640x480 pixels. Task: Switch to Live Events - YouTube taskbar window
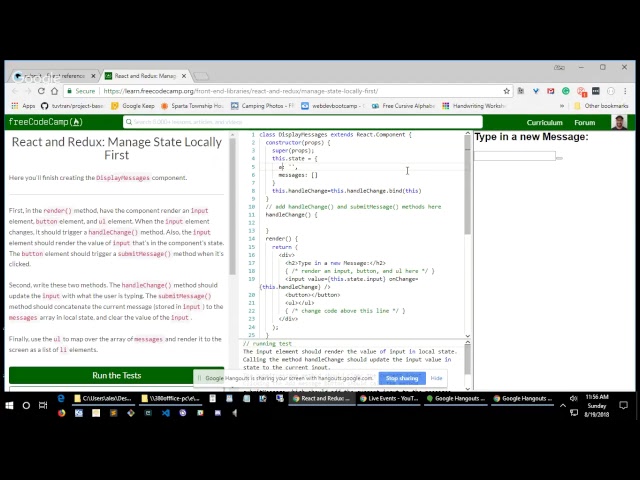[x=389, y=398]
